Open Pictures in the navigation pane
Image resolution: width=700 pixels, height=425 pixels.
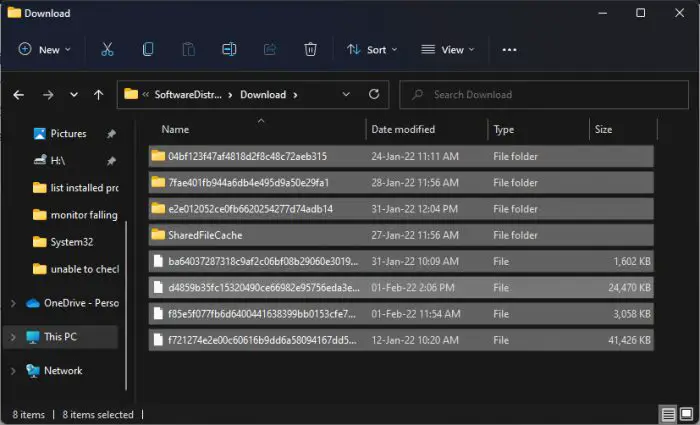click(68, 133)
